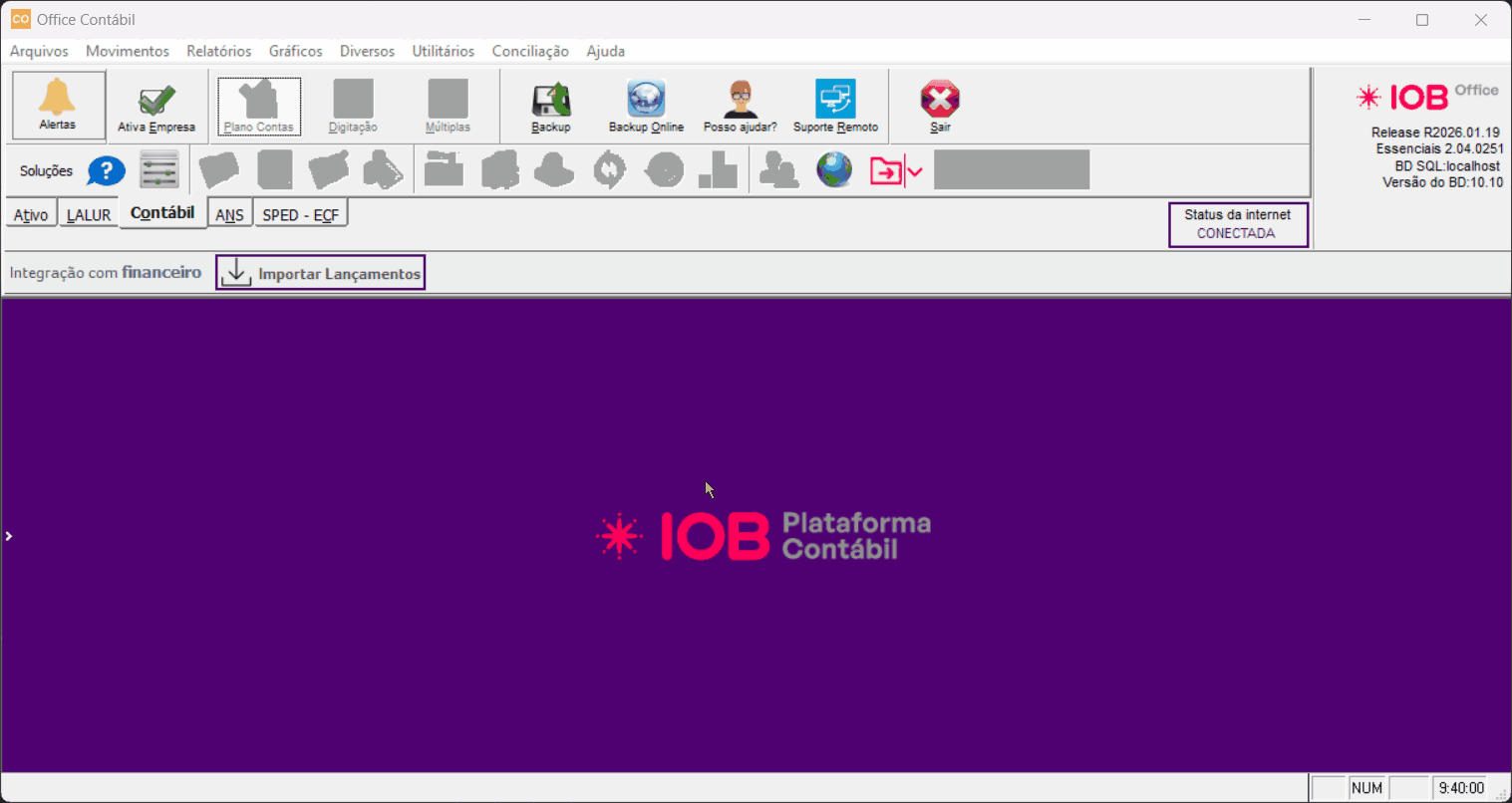
Task: Click the Importar Lançamentos button
Action: [321, 273]
